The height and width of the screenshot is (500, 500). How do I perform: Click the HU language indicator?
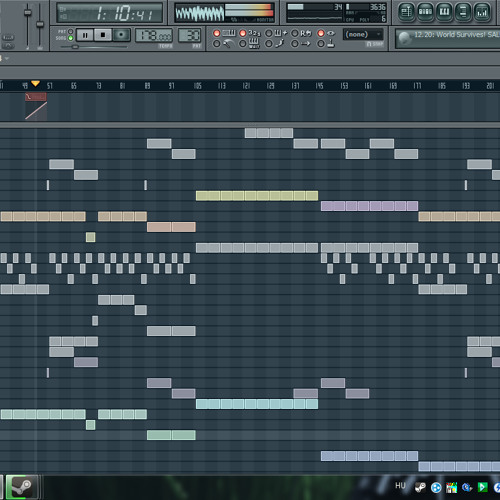400,486
